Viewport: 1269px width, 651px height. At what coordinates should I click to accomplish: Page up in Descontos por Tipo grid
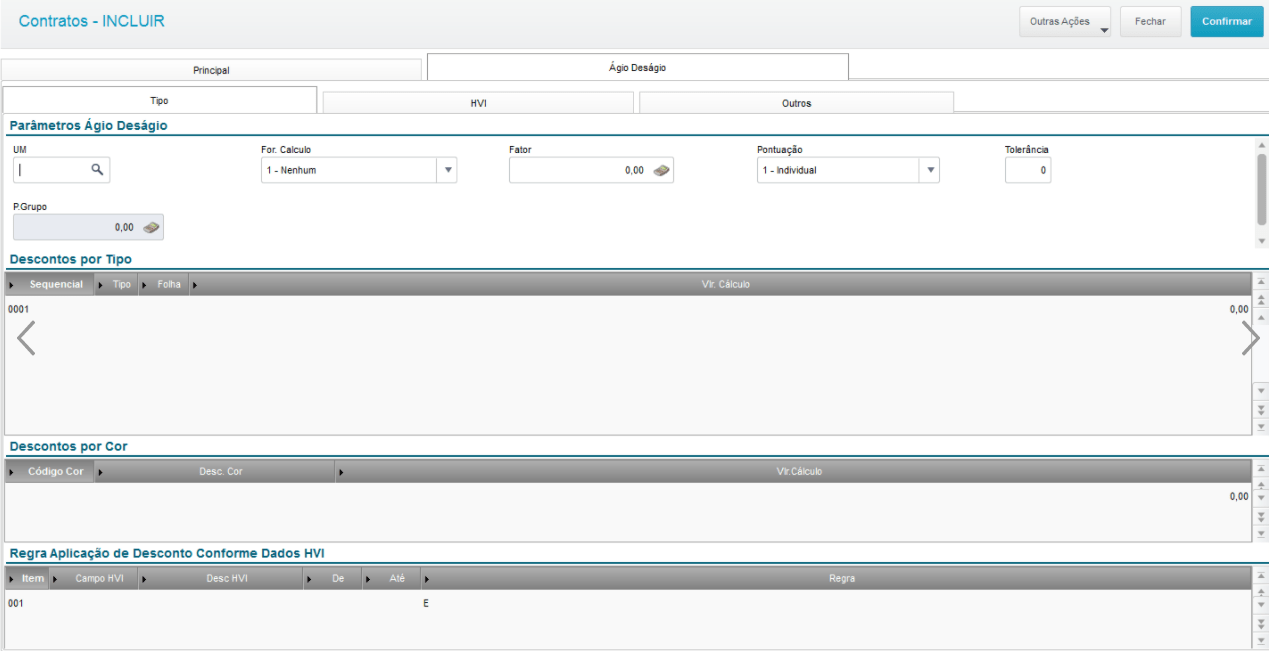pyautogui.click(x=1261, y=300)
